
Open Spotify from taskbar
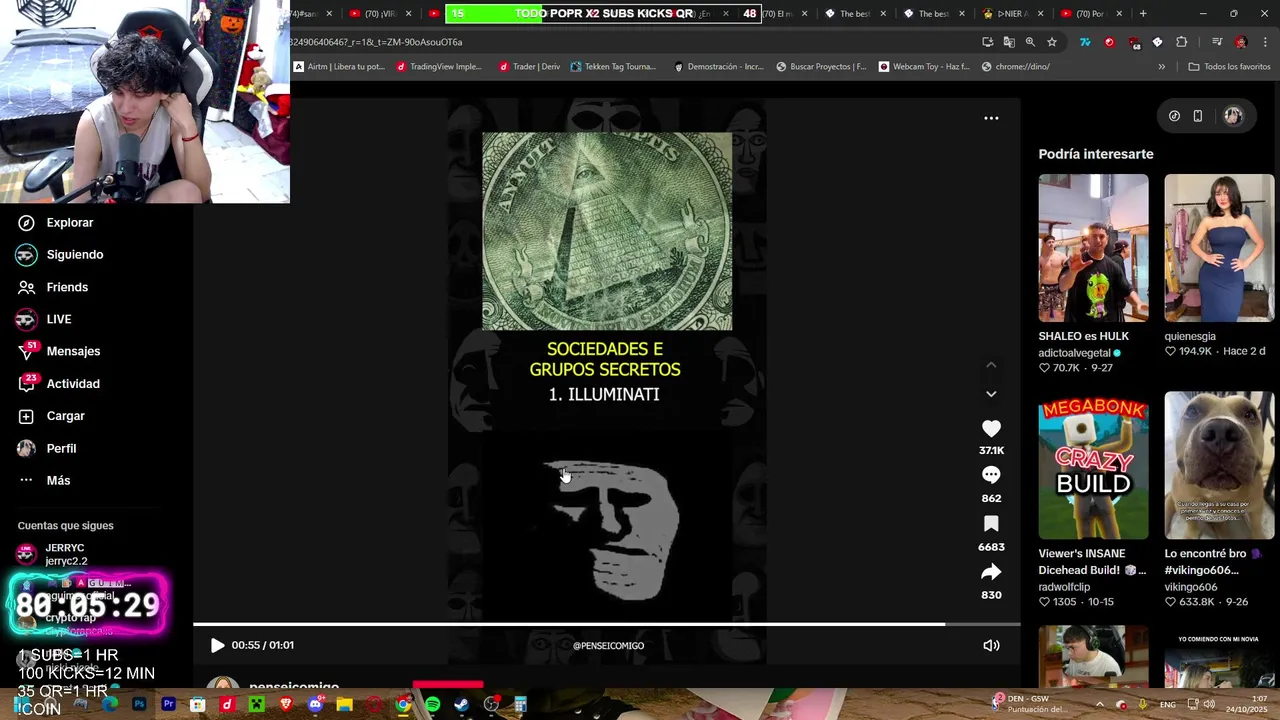(432, 705)
